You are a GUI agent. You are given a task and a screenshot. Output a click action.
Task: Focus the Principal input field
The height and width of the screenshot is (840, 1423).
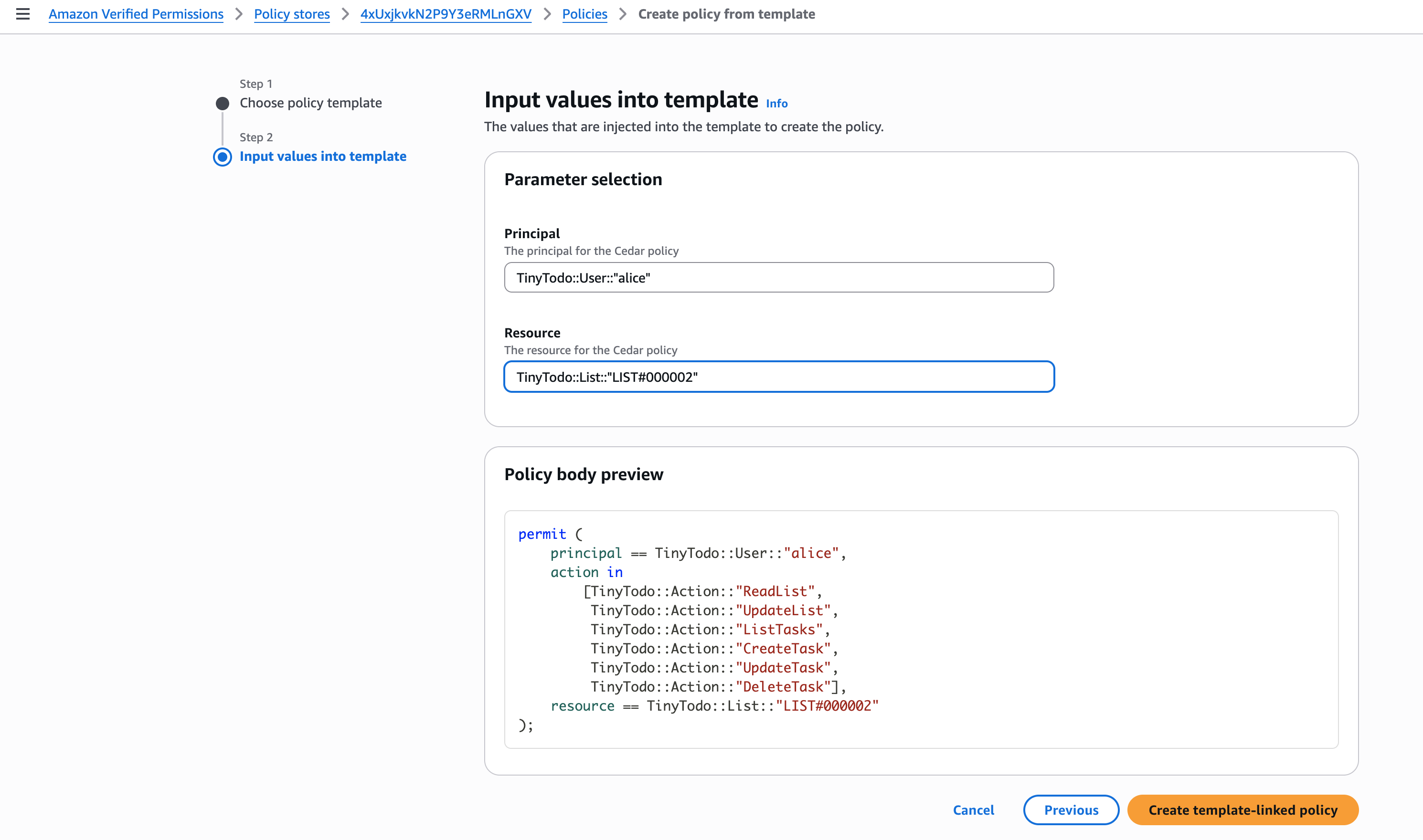tap(779, 277)
